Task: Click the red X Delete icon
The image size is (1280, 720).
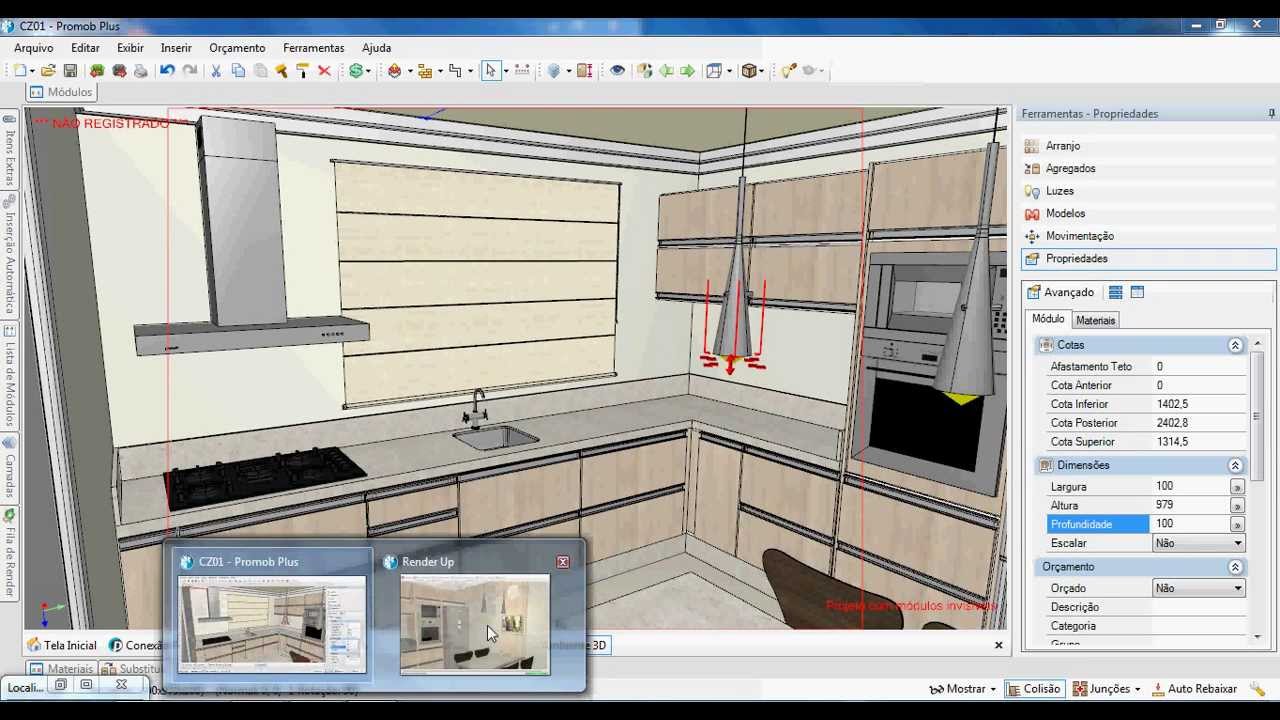Action: (324, 70)
